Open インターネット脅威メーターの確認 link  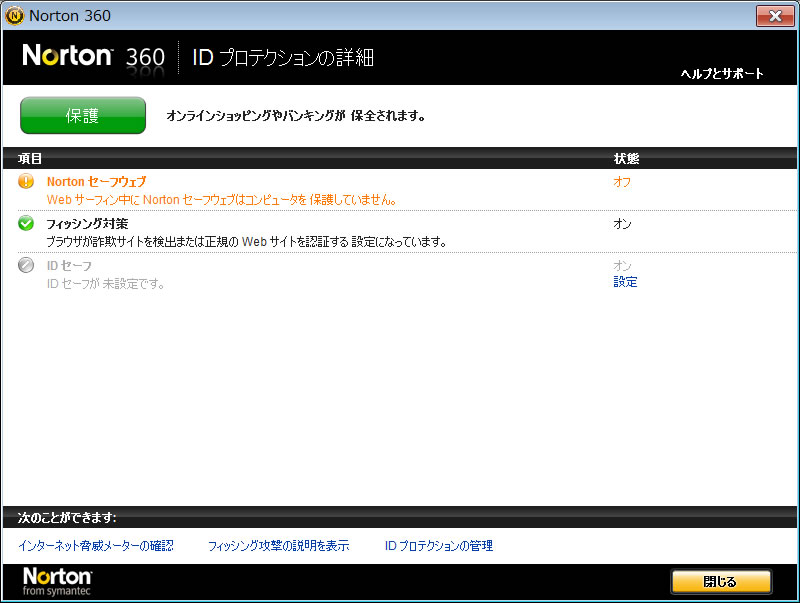pyautogui.click(x=96, y=546)
